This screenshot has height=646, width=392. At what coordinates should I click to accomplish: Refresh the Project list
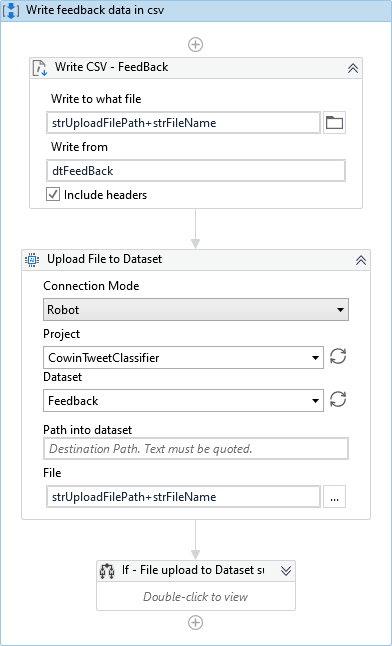(338, 356)
